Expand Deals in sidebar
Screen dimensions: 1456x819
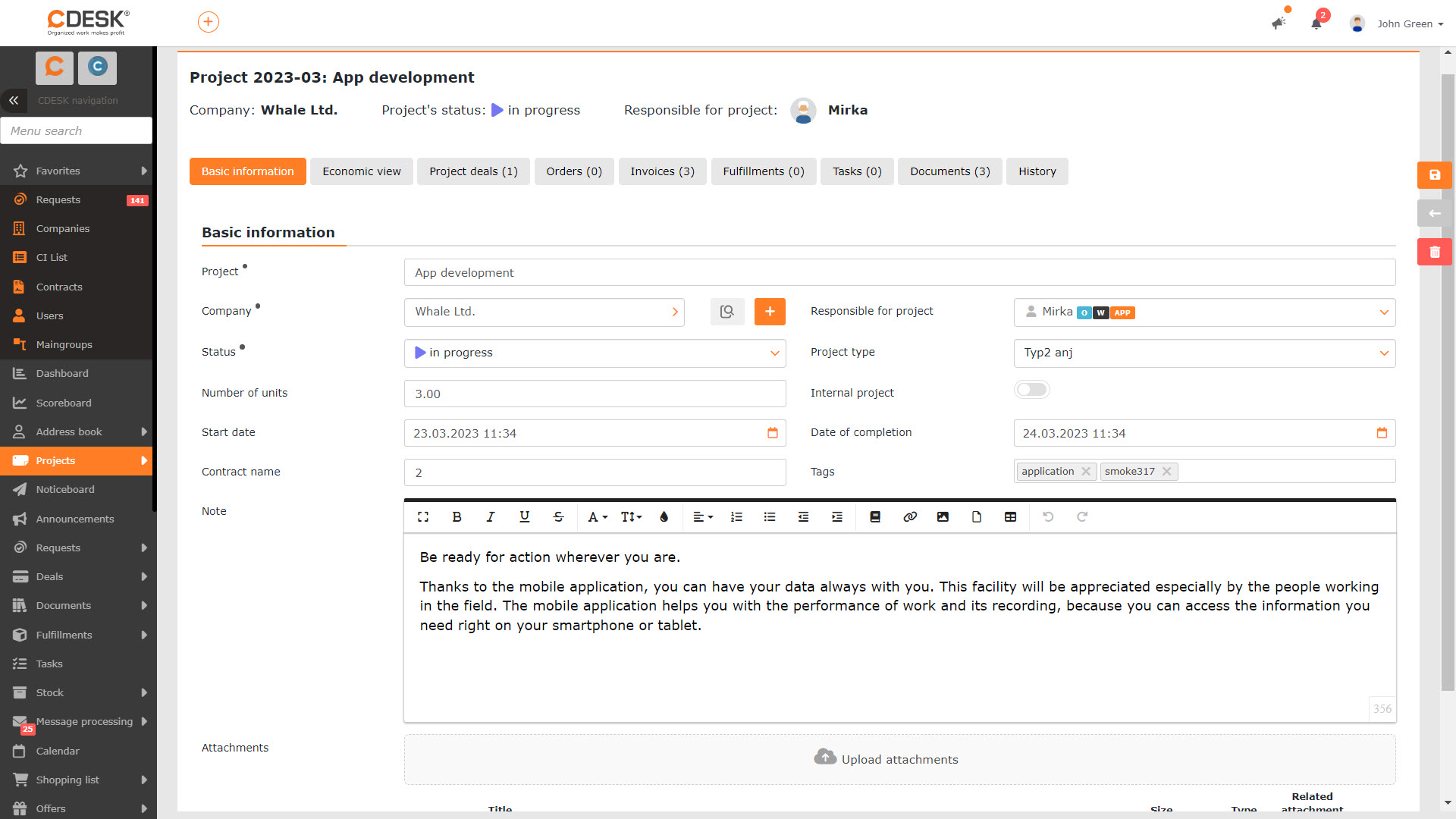click(144, 577)
